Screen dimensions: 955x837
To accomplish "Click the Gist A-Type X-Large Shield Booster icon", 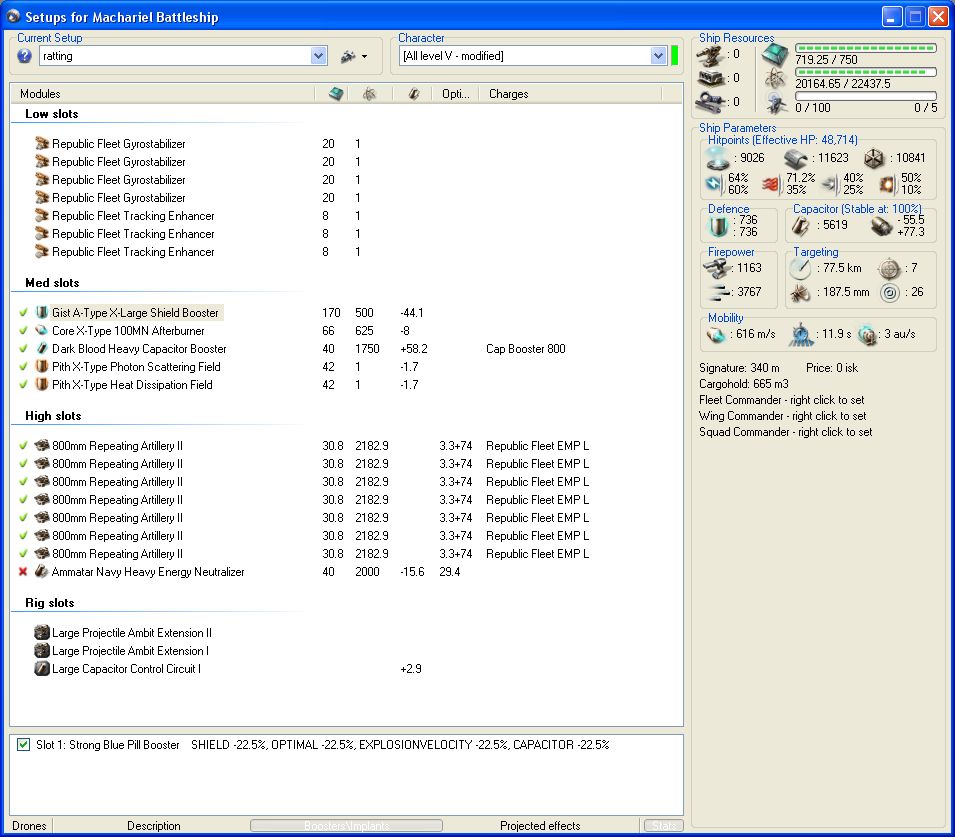I will coord(42,313).
